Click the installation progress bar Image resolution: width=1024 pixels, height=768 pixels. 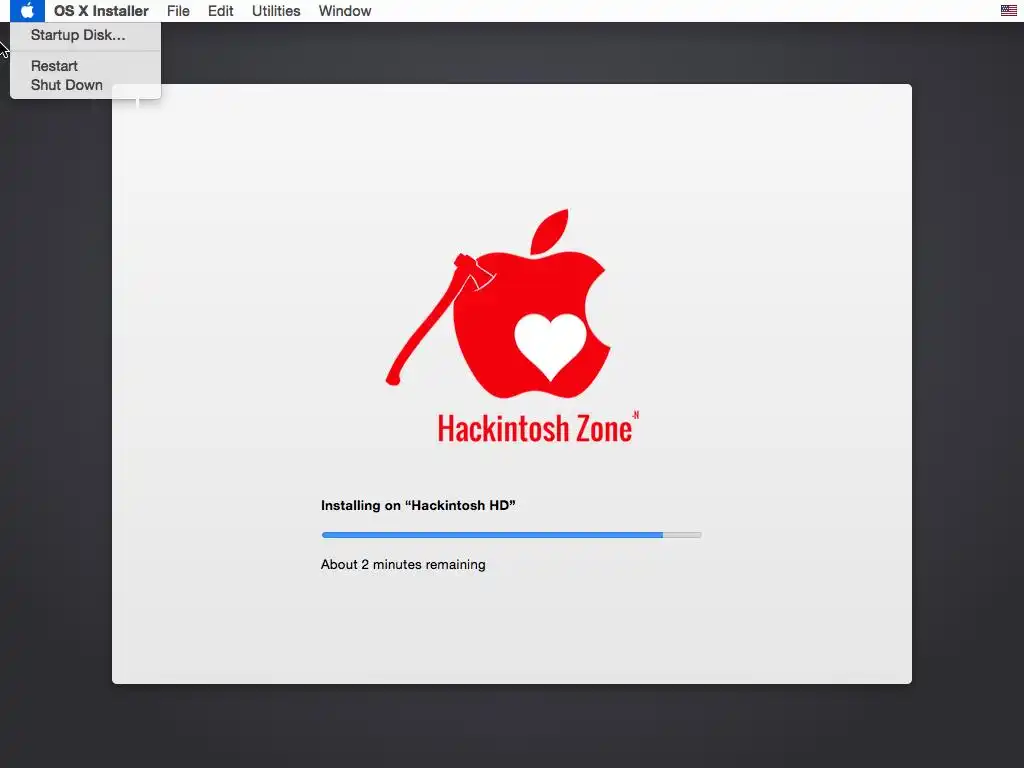point(511,535)
